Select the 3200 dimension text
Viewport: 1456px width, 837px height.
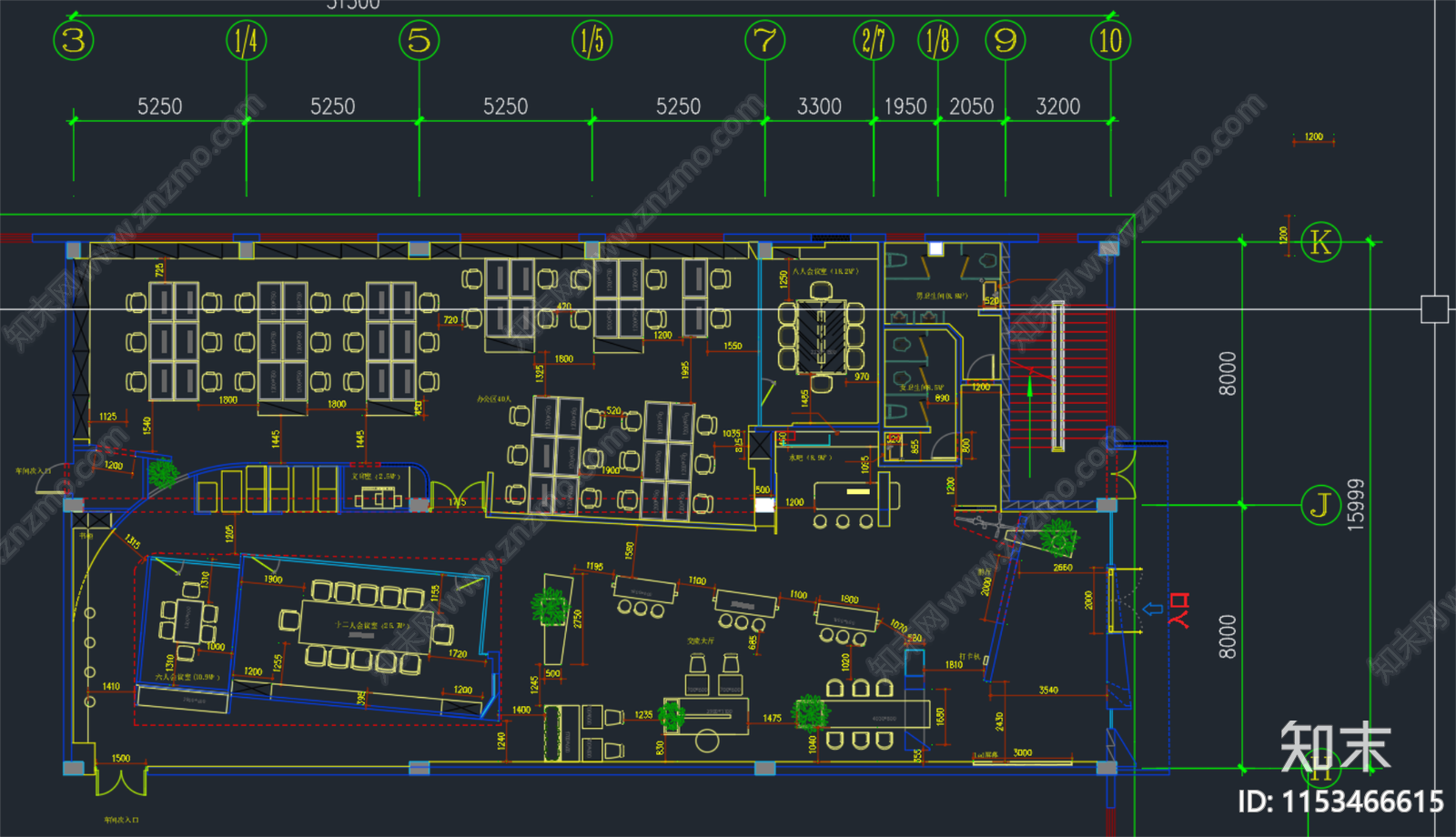point(1058,106)
